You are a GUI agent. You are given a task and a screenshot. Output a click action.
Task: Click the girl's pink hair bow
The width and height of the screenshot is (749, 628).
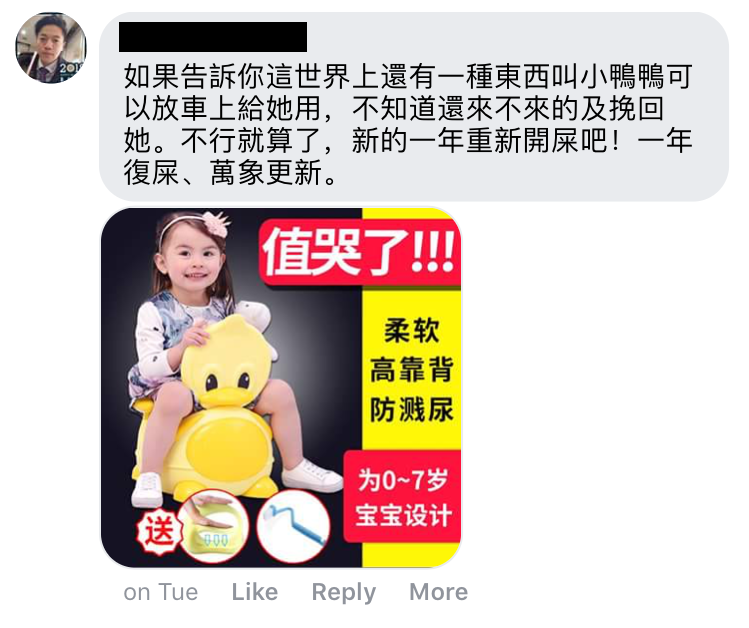point(215,224)
